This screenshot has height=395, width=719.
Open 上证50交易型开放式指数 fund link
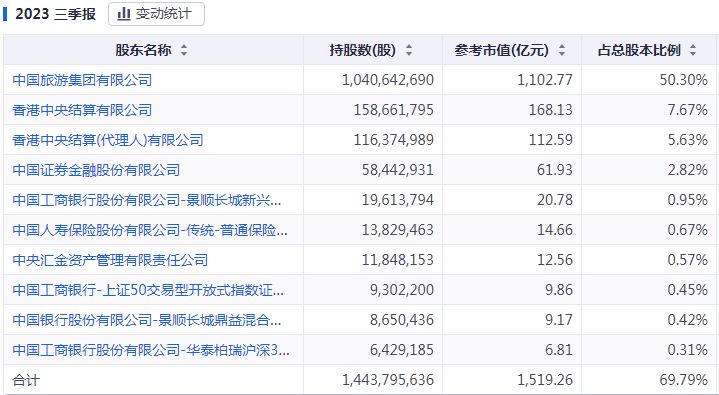[148, 290]
